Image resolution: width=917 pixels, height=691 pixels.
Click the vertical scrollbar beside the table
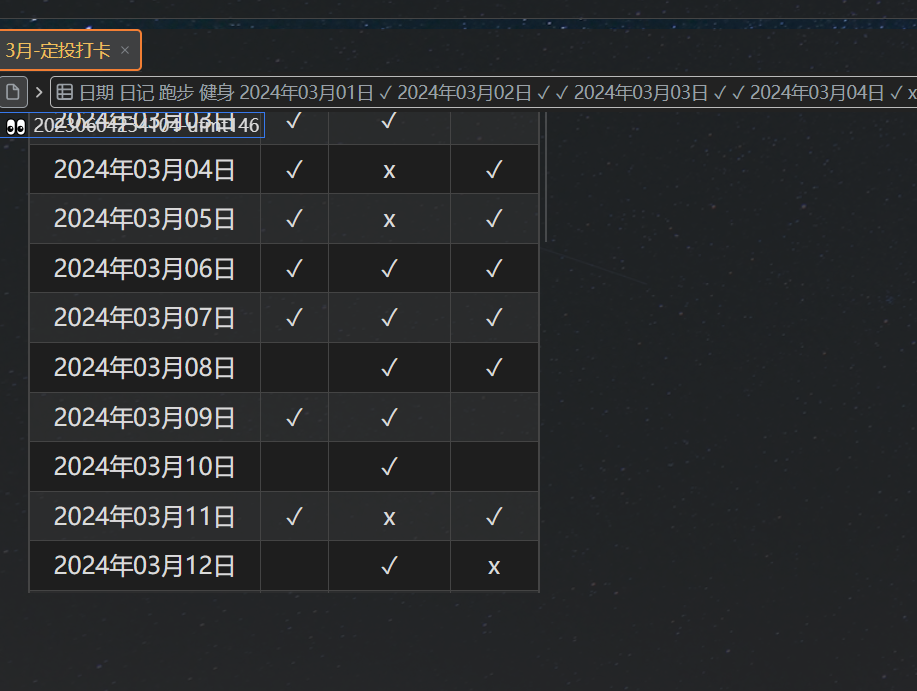[545, 180]
